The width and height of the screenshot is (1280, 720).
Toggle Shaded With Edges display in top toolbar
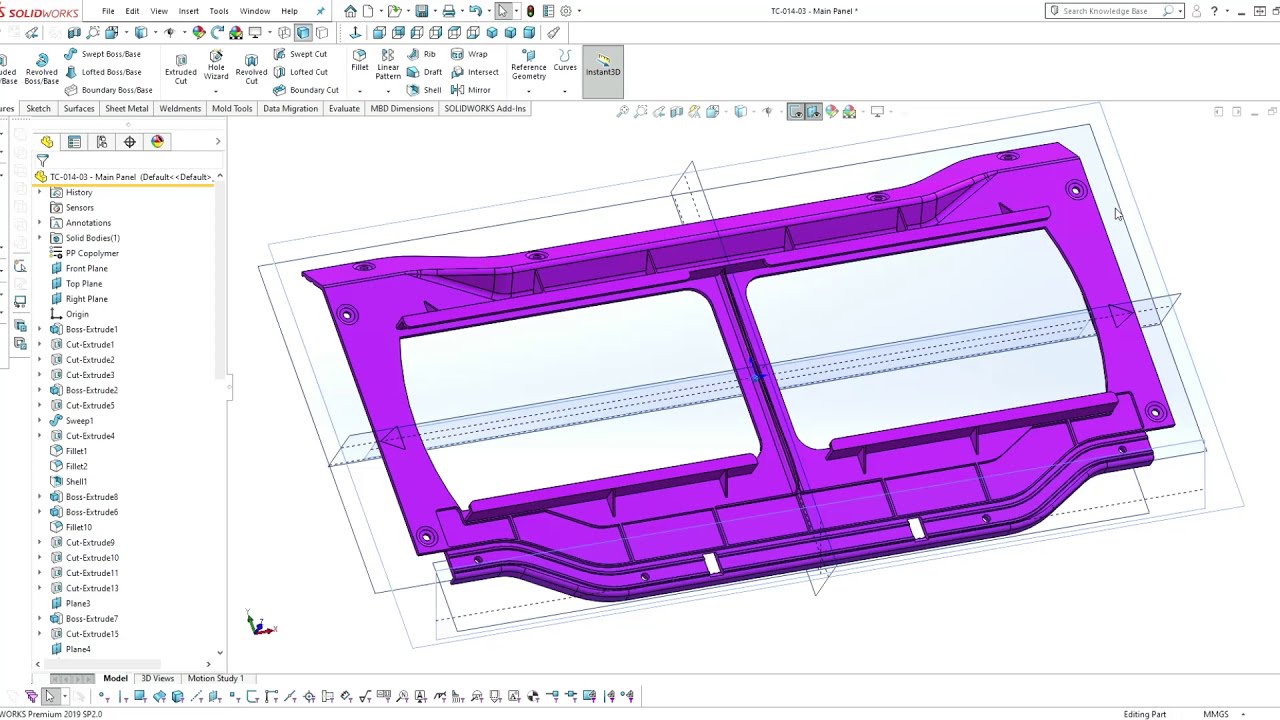(303, 33)
